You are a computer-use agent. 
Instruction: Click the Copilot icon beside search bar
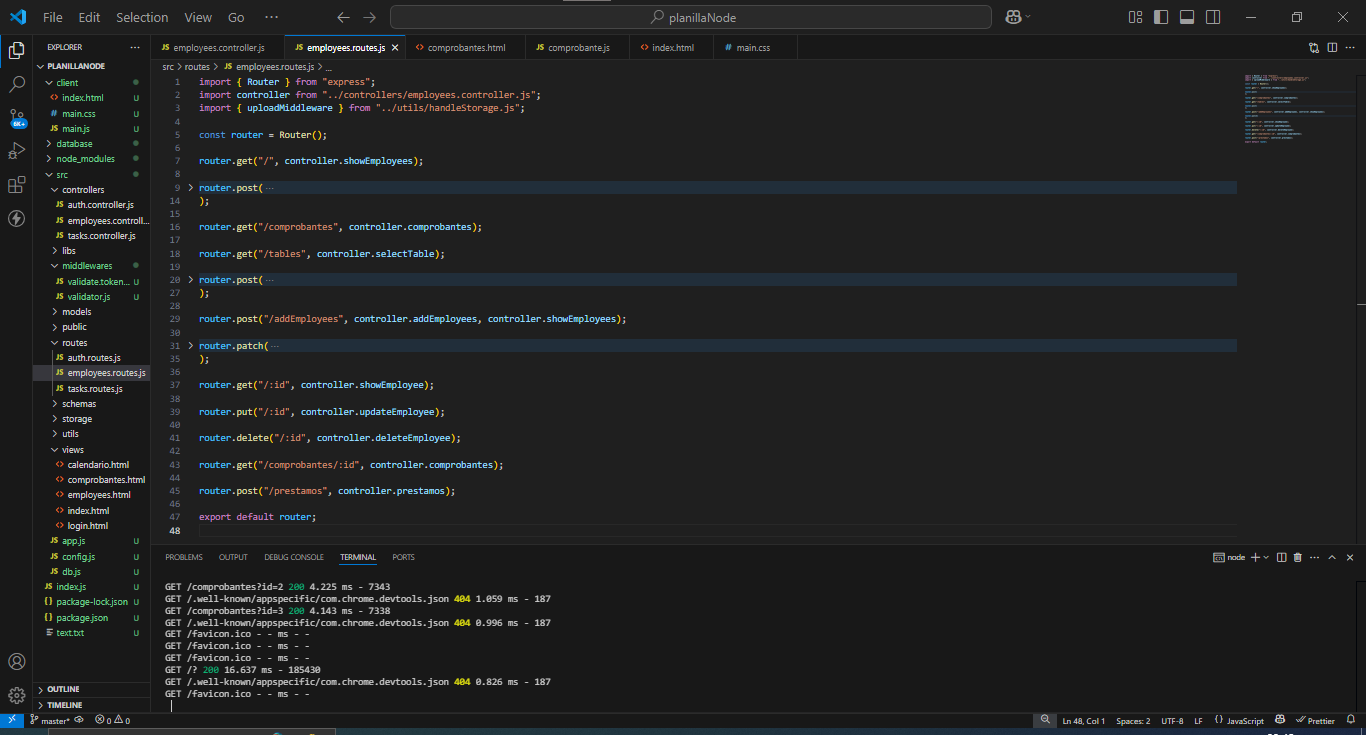tap(1013, 17)
